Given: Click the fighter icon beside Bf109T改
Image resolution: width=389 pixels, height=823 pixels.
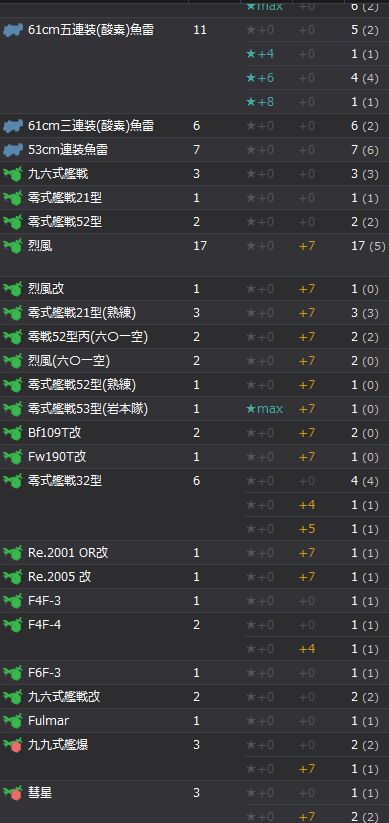Looking at the screenshot, I should pos(13,434).
